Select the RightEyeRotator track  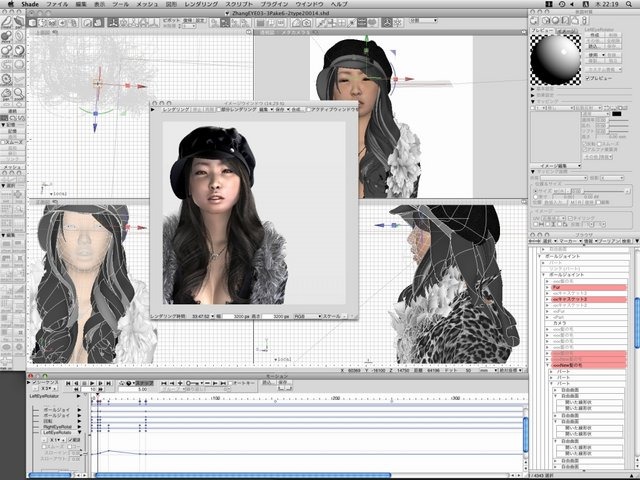[x=55, y=425]
